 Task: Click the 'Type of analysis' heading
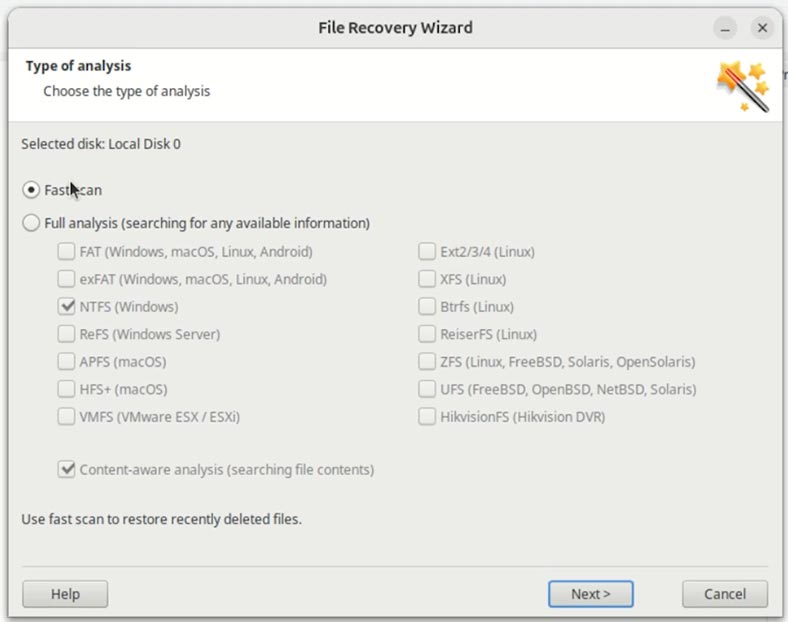pos(78,66)
